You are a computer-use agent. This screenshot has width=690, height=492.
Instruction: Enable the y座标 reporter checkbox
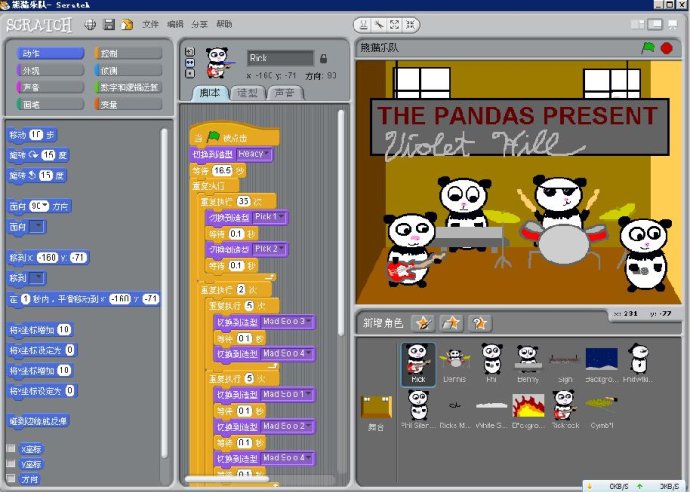pyautogui.click(x=11, y=463)
